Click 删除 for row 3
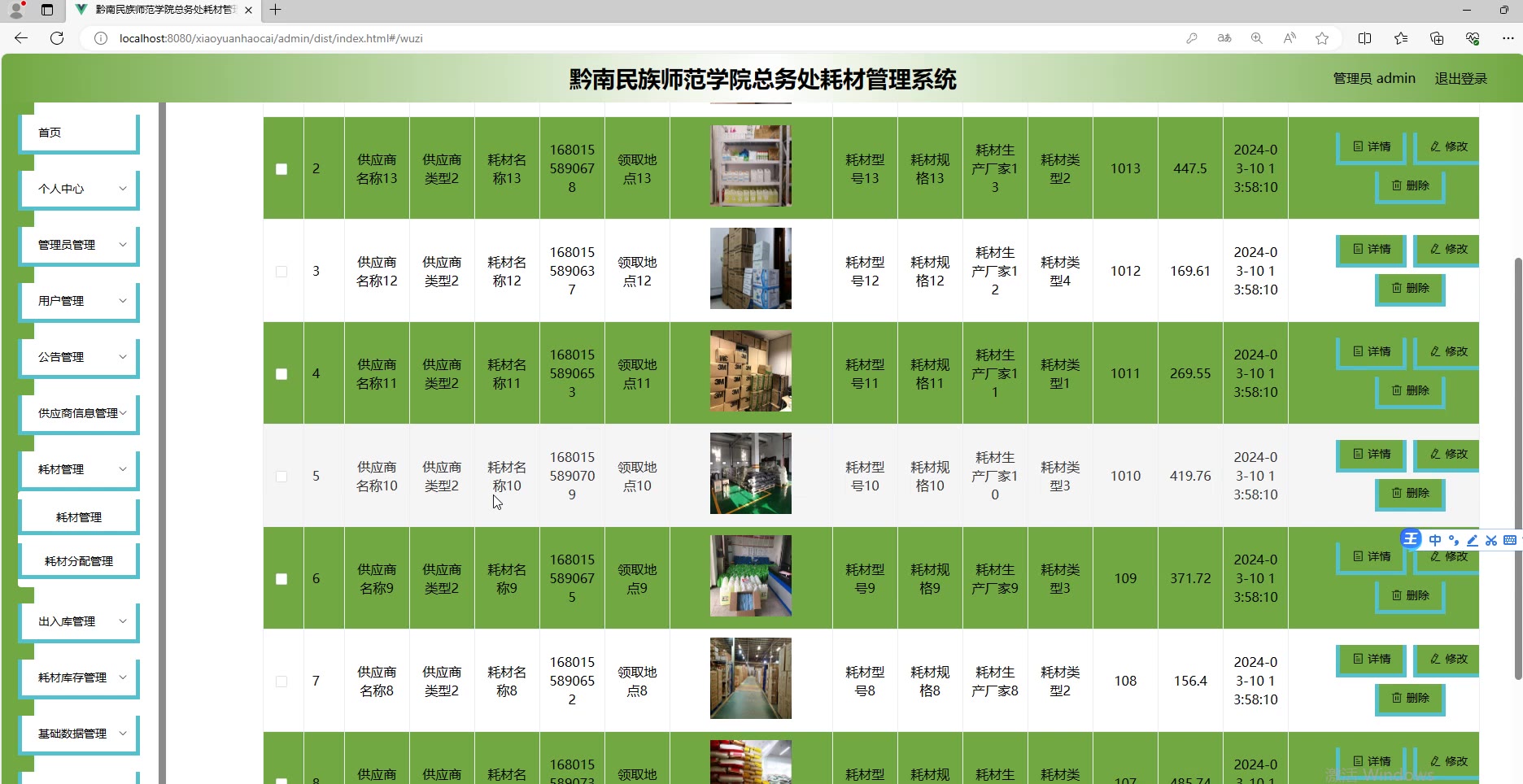Image resolution: width=1523 pixels, height=784 pixels. click(1410, 289)
